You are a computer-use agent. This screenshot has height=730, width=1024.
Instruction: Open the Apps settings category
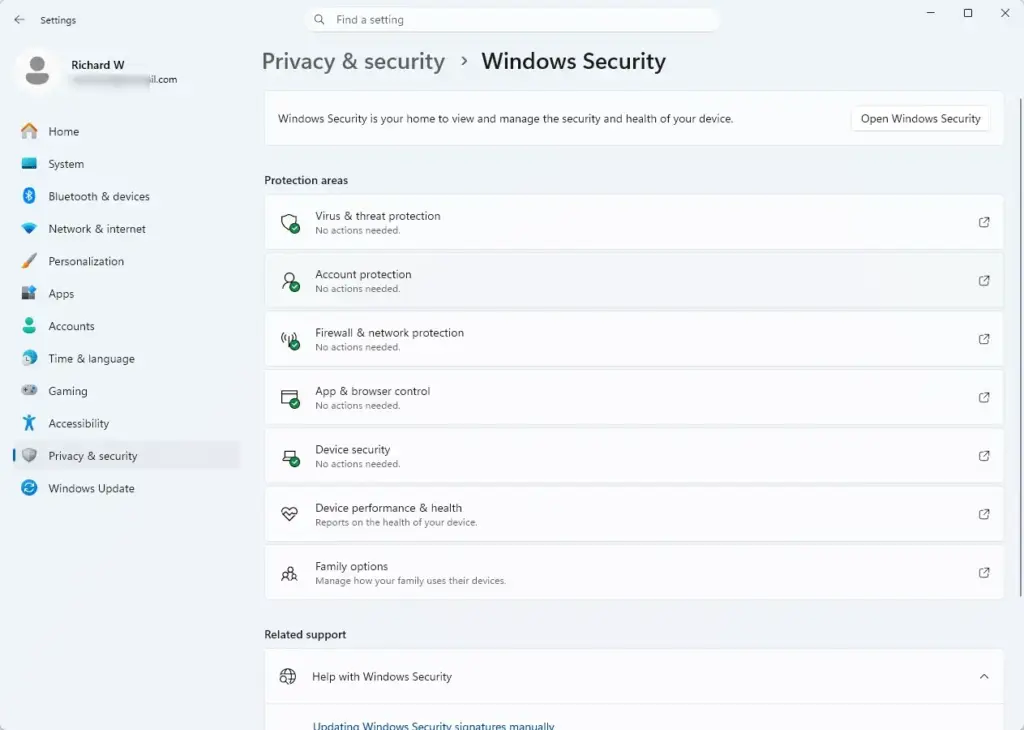[x=126, y=293]
